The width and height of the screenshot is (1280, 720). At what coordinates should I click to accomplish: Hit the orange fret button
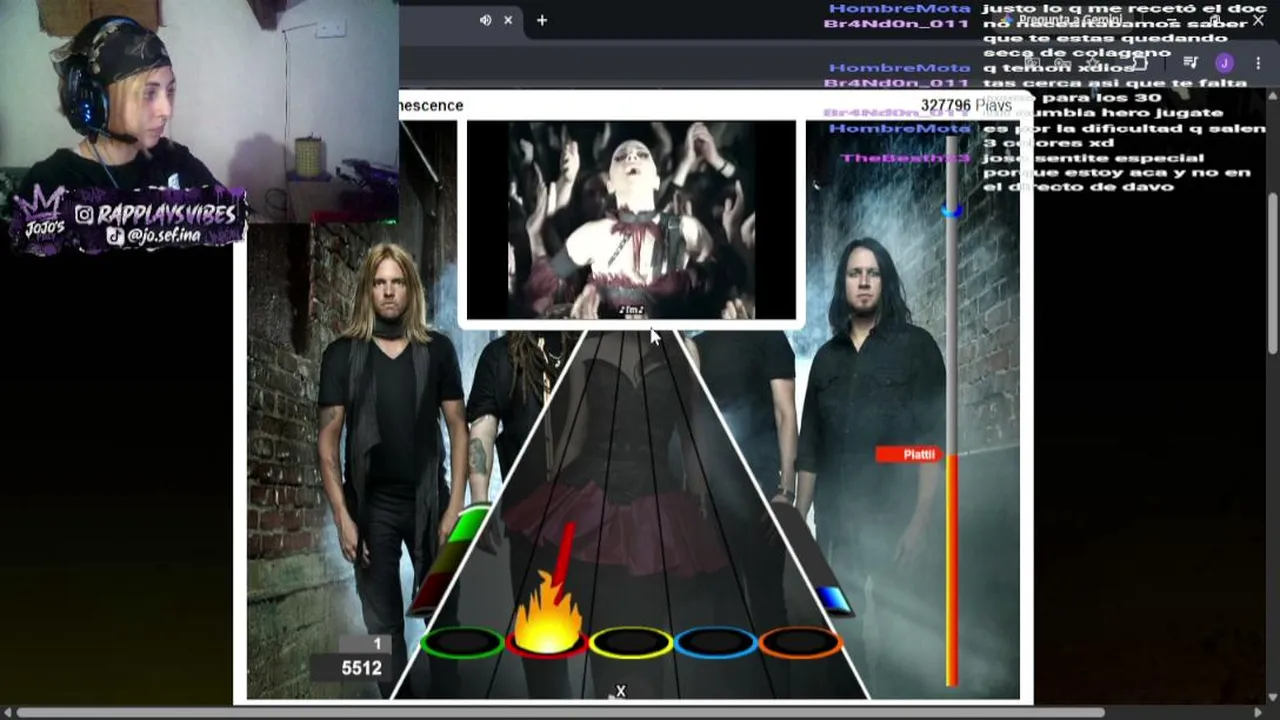pos(800,642)
